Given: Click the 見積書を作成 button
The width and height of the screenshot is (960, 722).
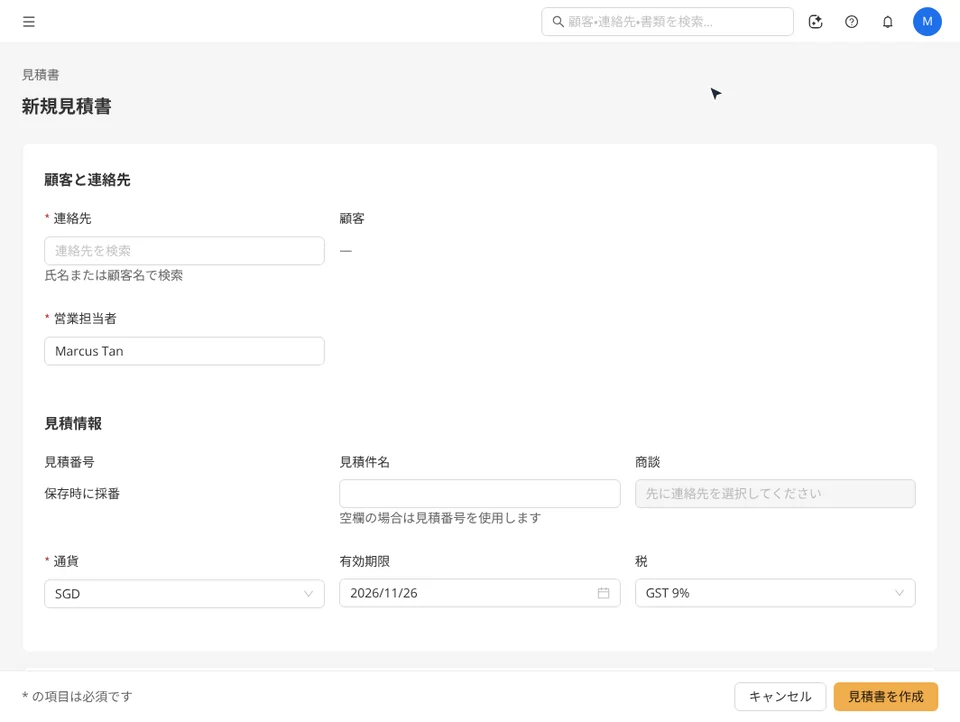Looking at the screenshot, I should pyautogui.click(x=885, y=696).
